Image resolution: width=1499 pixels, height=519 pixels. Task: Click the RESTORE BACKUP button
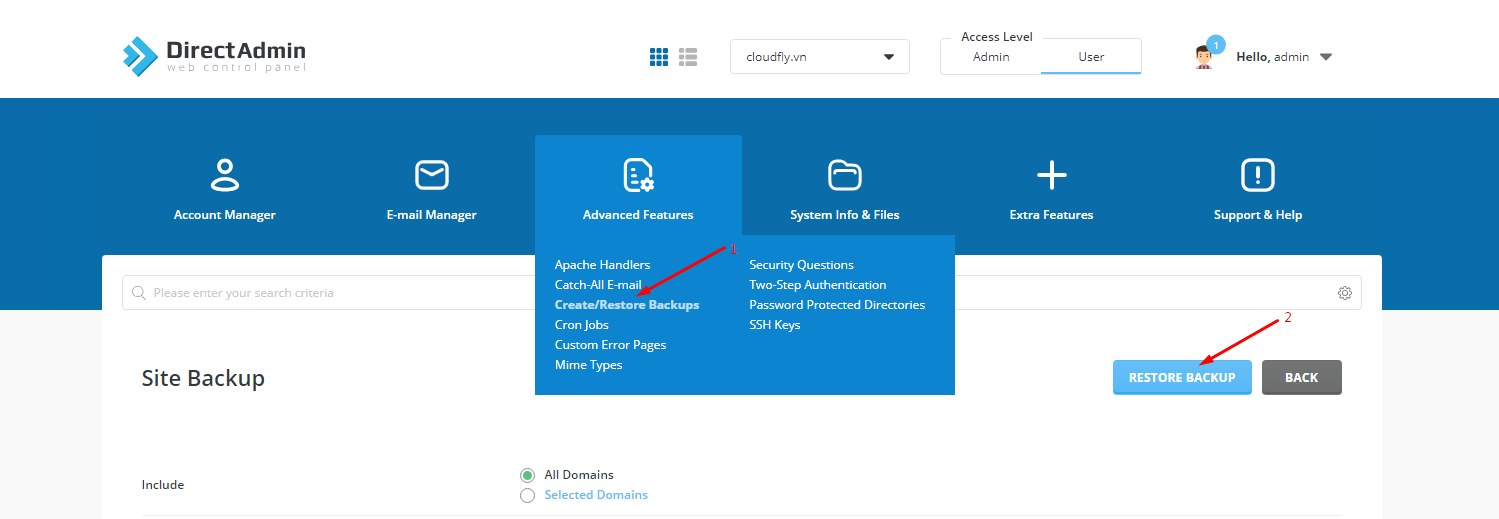point(1182,377)
